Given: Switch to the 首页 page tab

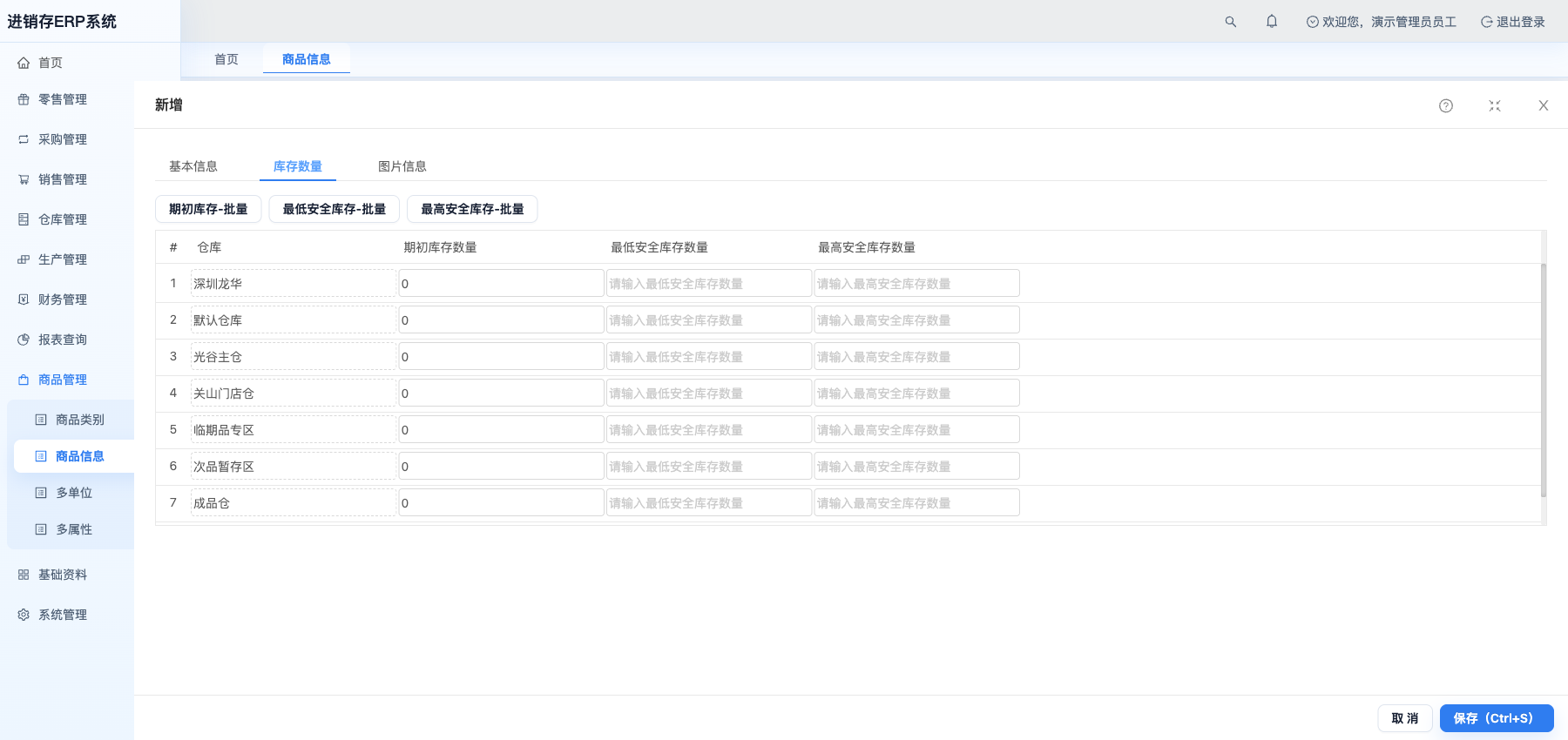Looking at the screenshot, I should point(226,59).
